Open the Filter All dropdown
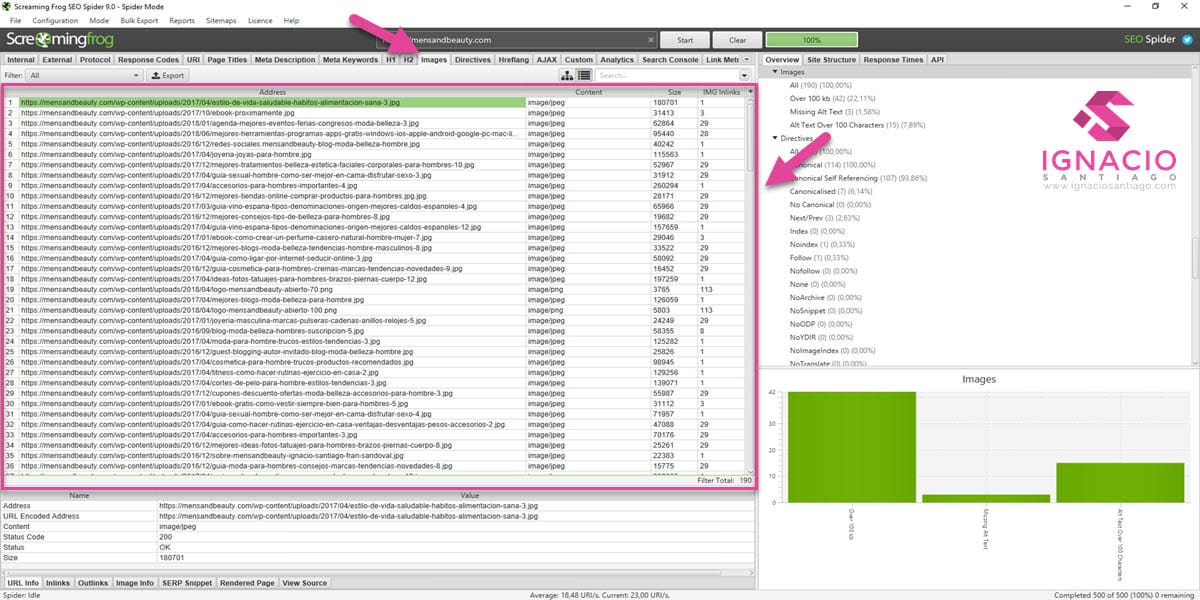This screenshot has height=600, width=1200. 84,75
